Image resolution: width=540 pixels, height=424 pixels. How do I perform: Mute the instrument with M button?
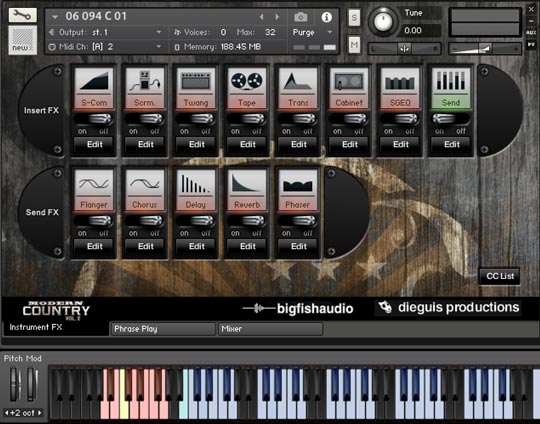point(354,44)
